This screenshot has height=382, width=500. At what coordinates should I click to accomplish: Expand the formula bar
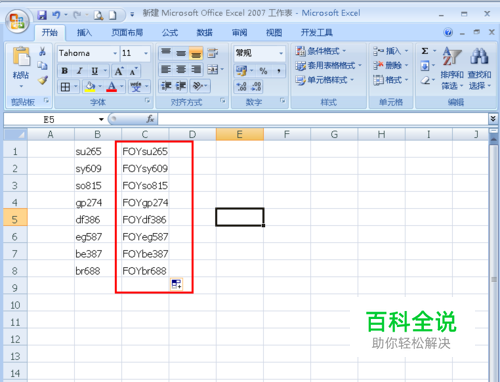(493, 119)
